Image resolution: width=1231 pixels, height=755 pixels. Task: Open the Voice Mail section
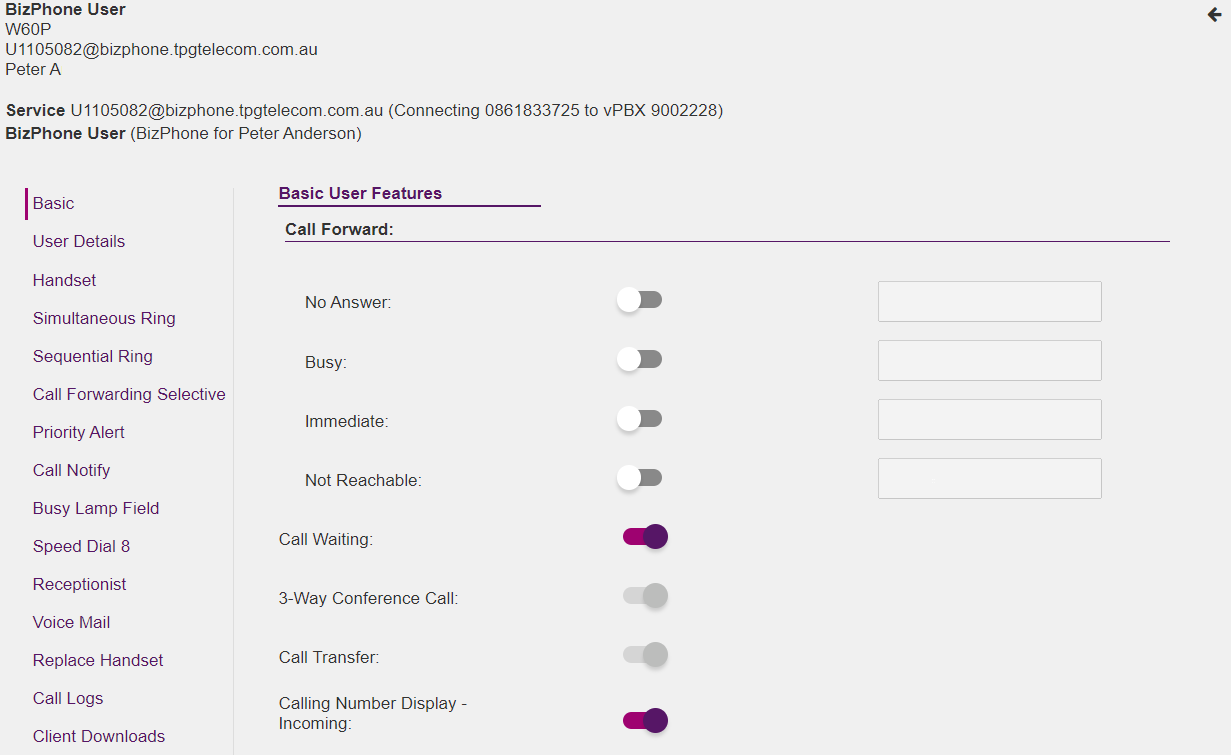(x=71, y=622)
